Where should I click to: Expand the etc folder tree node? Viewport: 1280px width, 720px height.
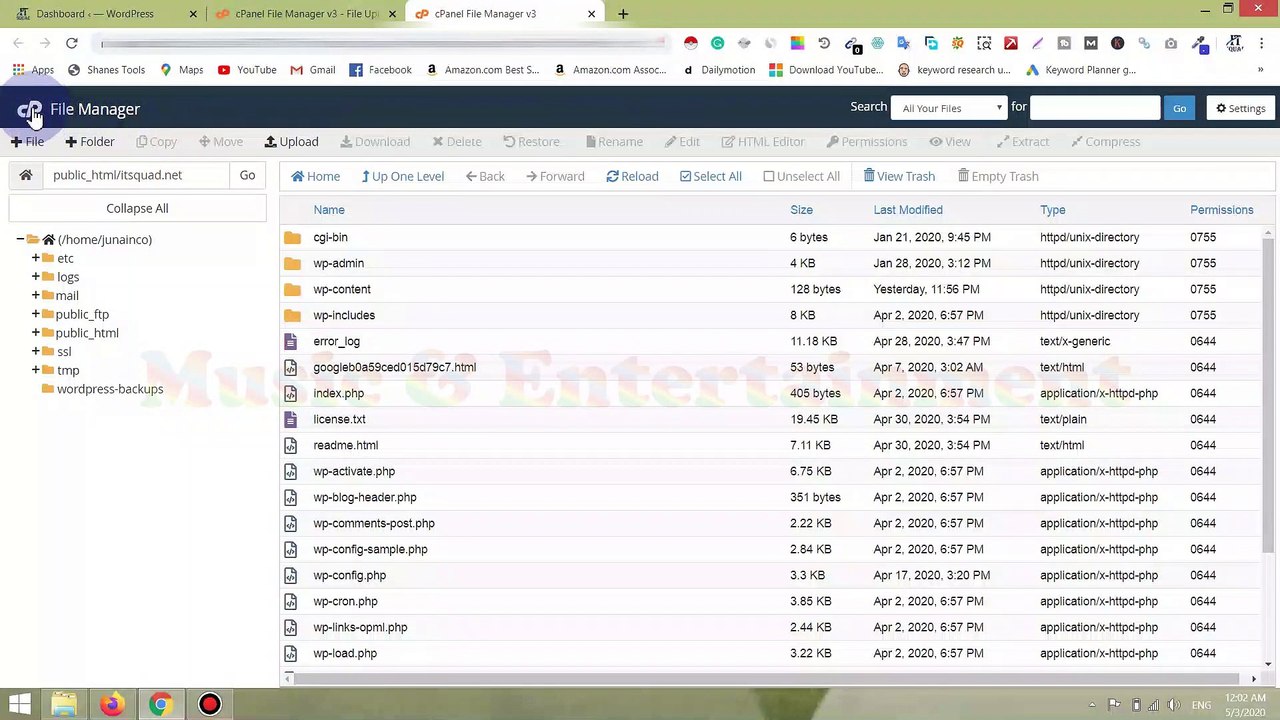(x=36, y=258)
